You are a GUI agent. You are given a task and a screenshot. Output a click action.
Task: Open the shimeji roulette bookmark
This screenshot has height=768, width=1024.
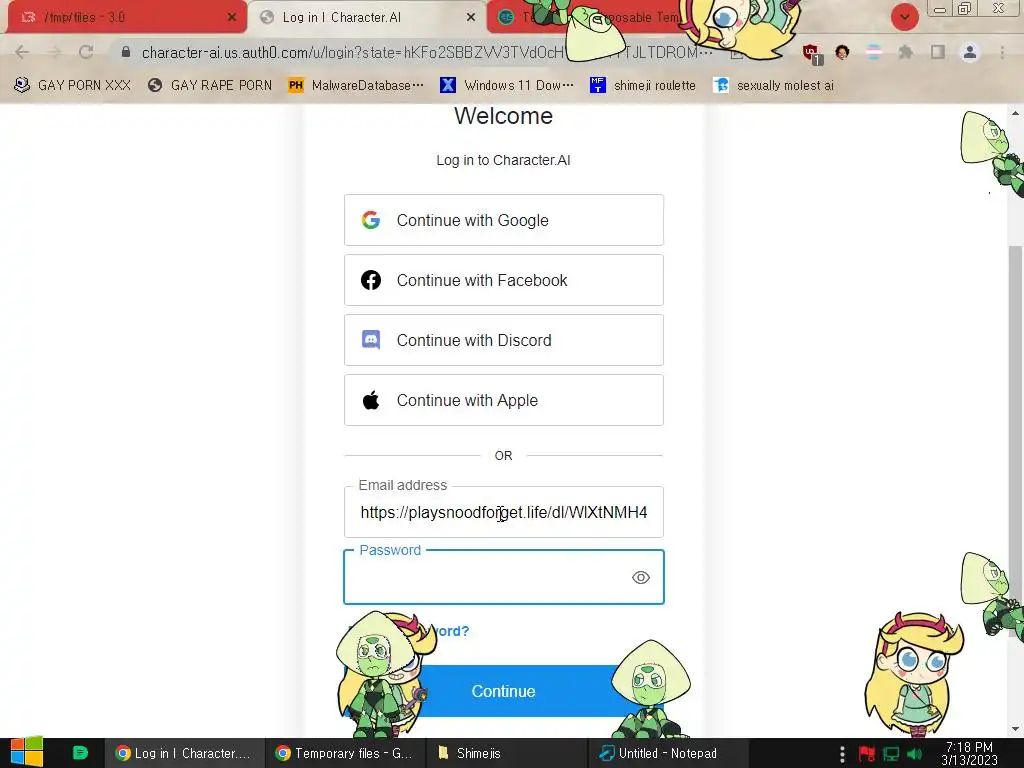click(x=643, y=86)
